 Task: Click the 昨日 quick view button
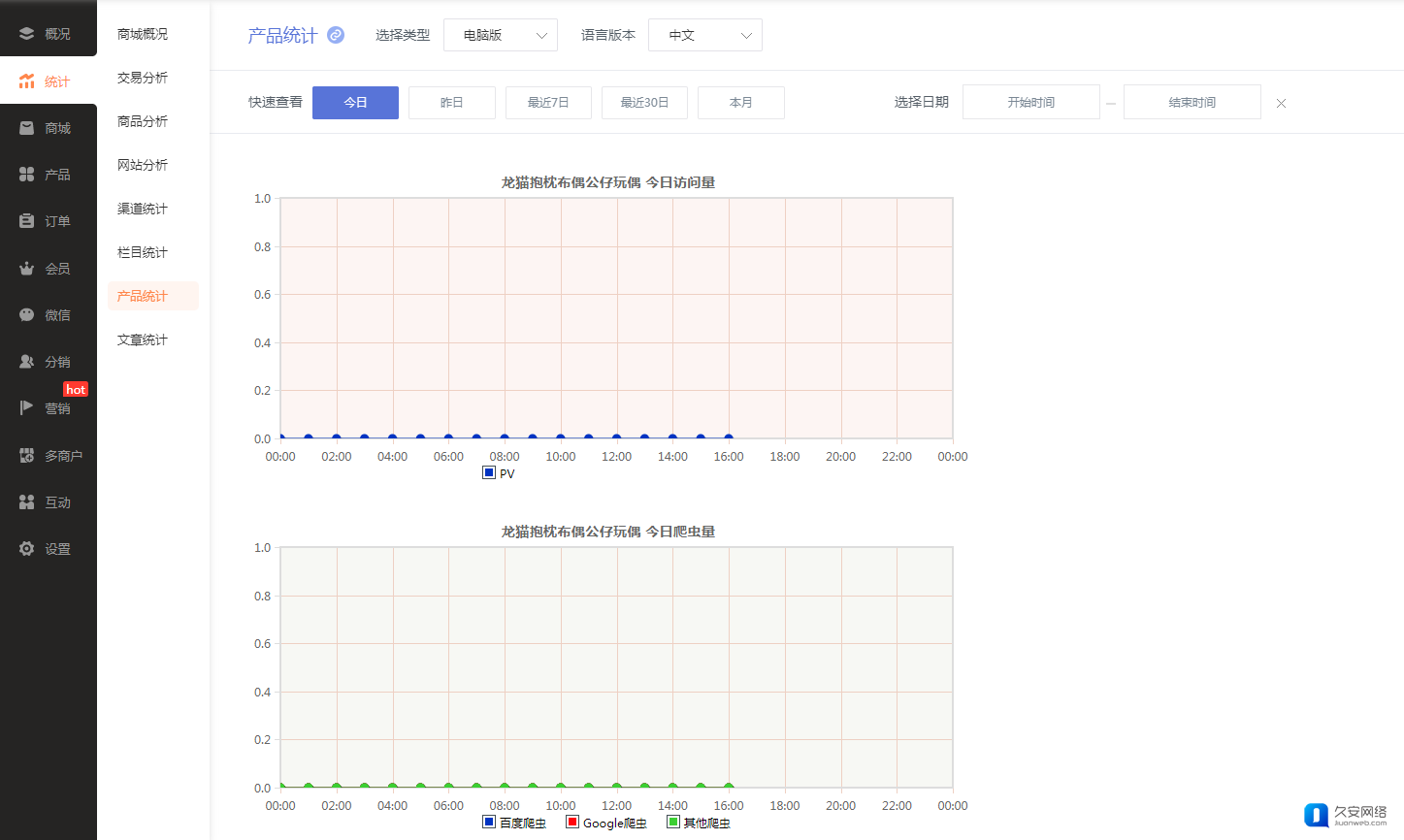click(451, 103)
